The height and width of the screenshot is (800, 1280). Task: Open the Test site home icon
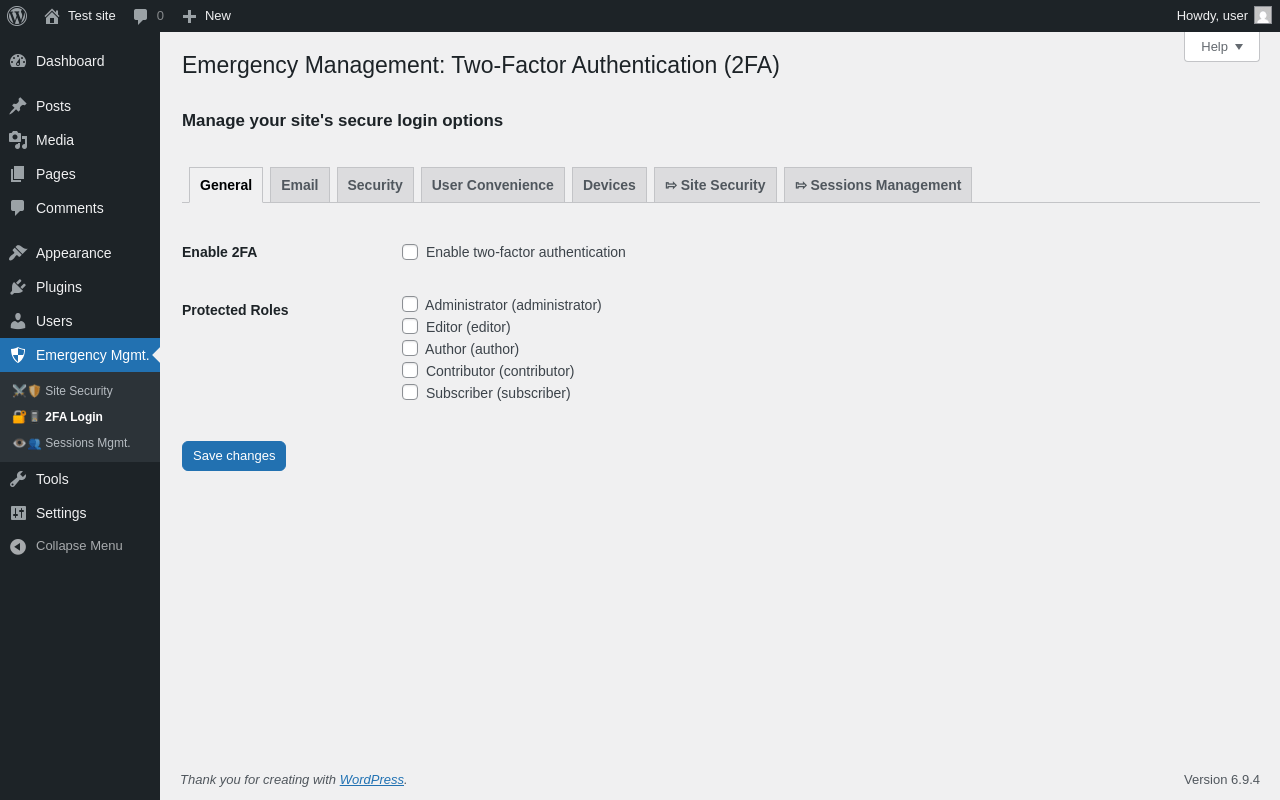point(52,16)
